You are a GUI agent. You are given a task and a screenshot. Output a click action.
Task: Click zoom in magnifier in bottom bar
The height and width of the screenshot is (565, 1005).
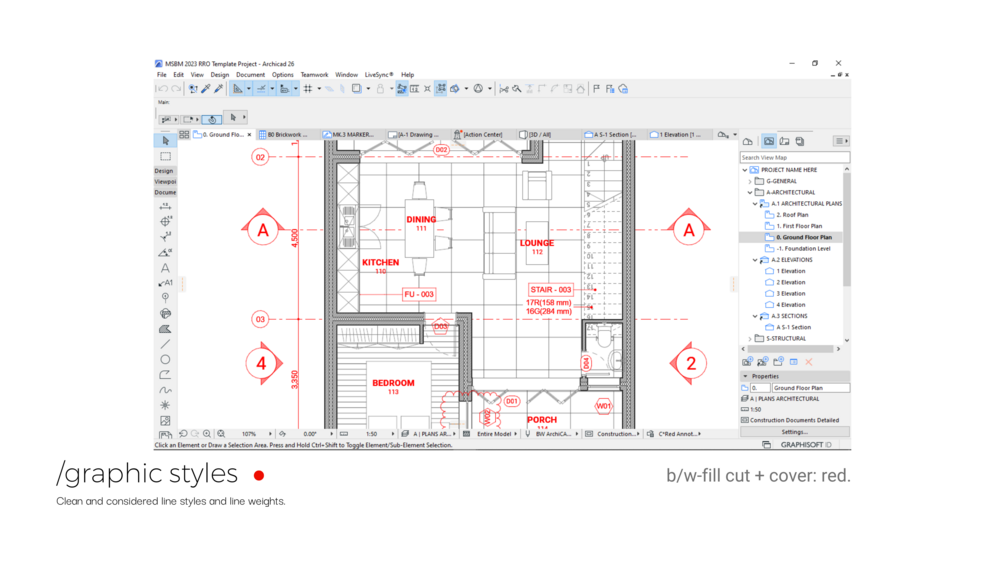(x=207, y=434)
